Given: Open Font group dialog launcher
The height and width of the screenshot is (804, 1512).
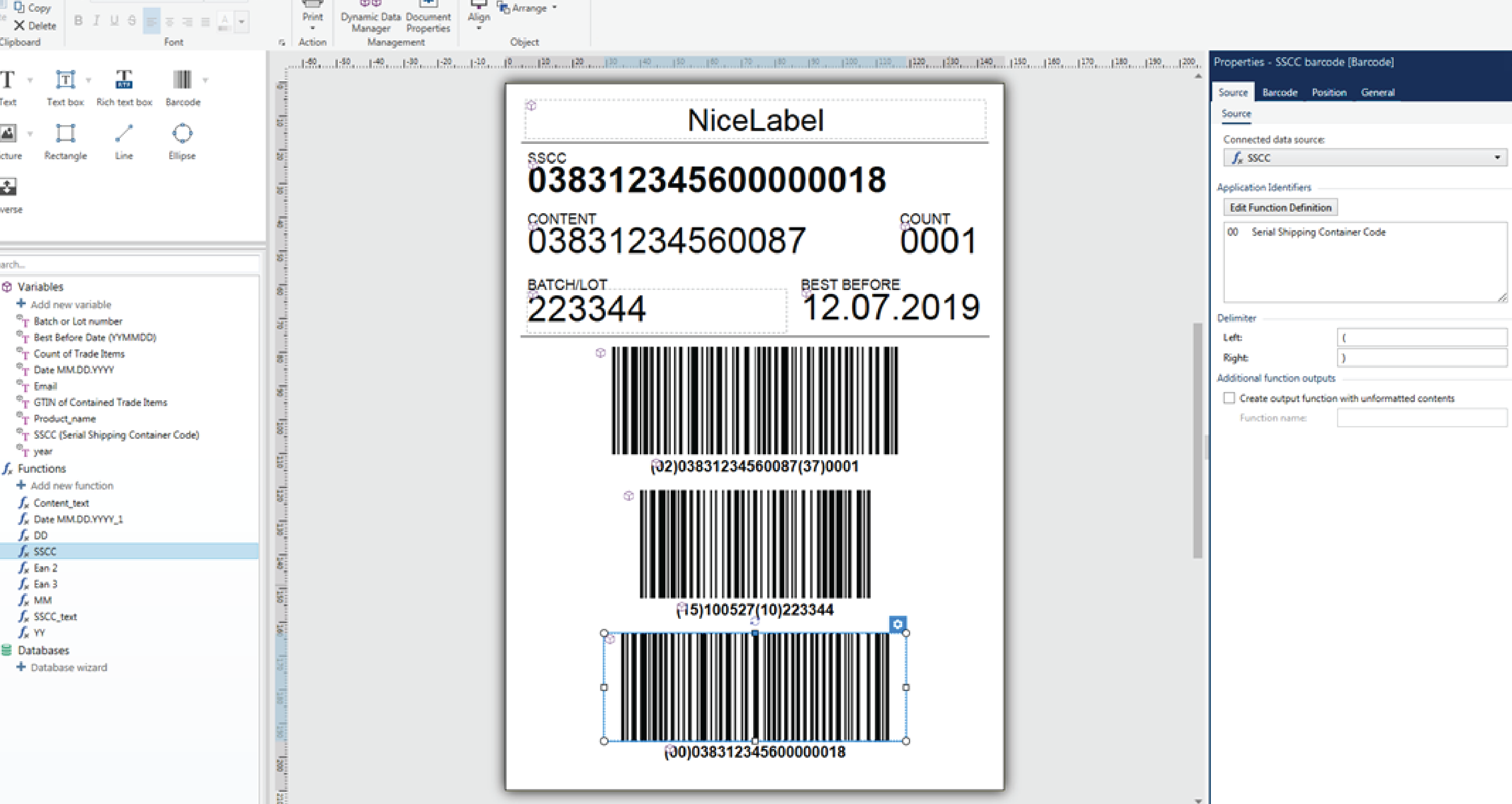Looking at the screenshot, I should pyautogui.click(x=282, y=42).
